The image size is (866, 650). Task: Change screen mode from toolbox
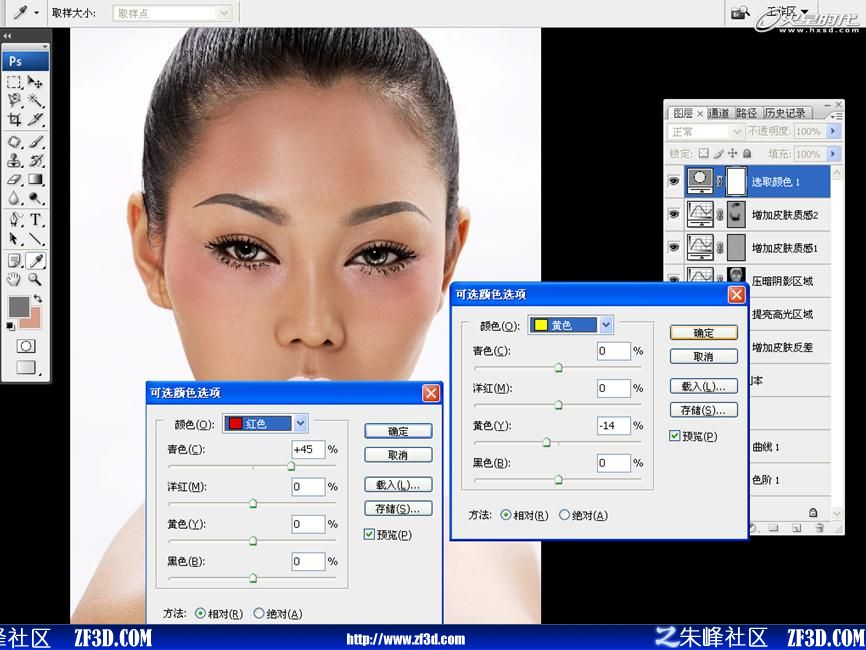27,367
